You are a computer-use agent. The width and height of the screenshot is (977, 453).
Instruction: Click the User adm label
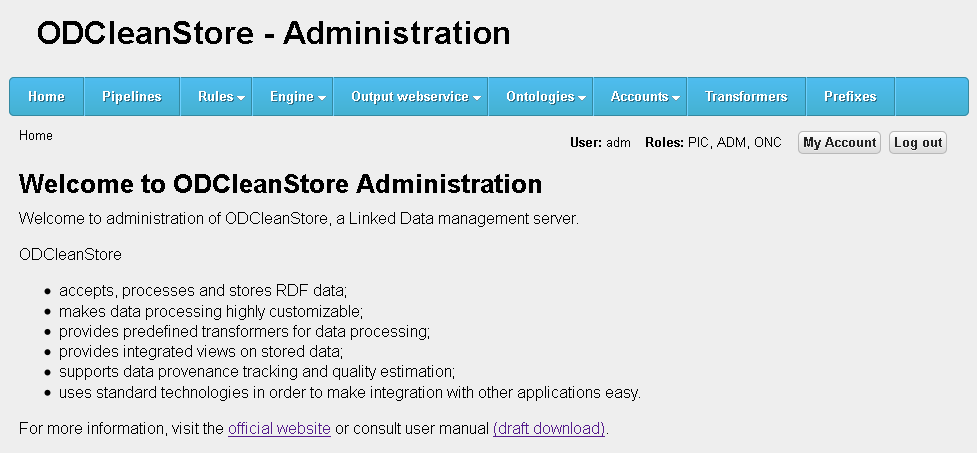[x=600, y=143]
